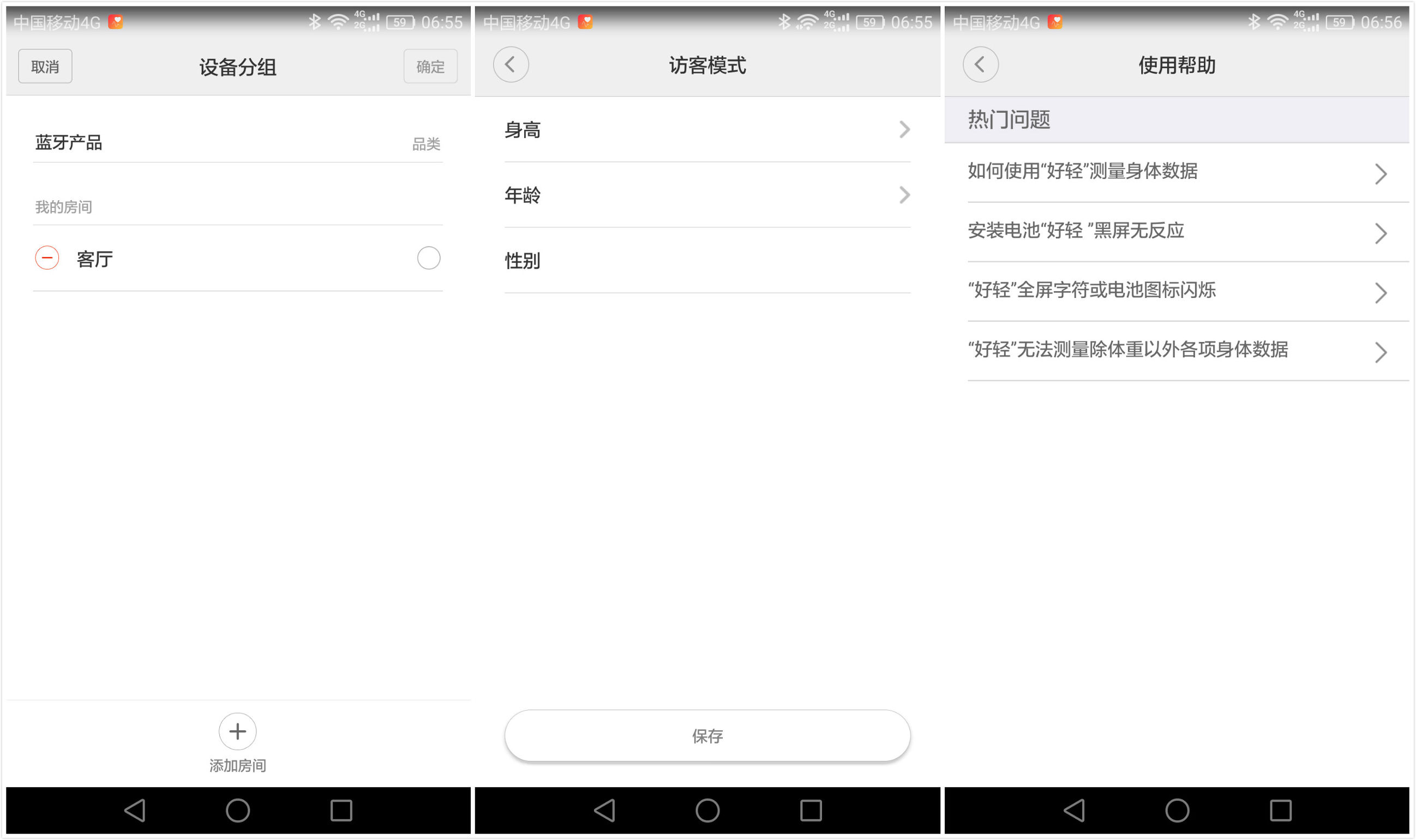Tap Android home circle on the right phone
The height and width of the screenshot is (840, 1416).
point(1177,810)
